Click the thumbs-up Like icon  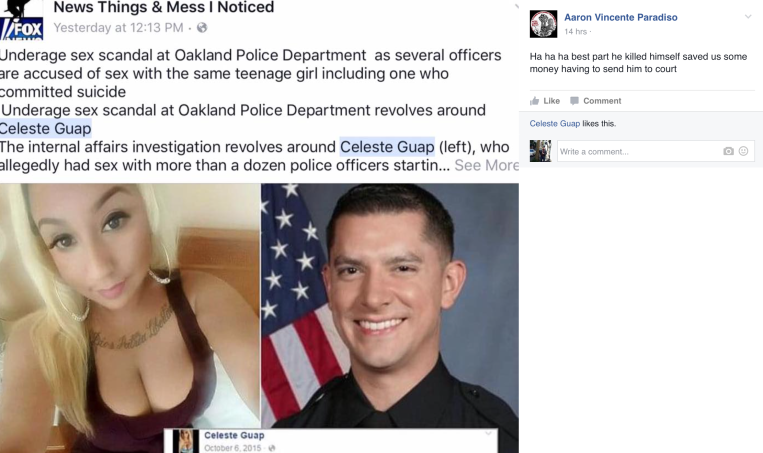534,101
